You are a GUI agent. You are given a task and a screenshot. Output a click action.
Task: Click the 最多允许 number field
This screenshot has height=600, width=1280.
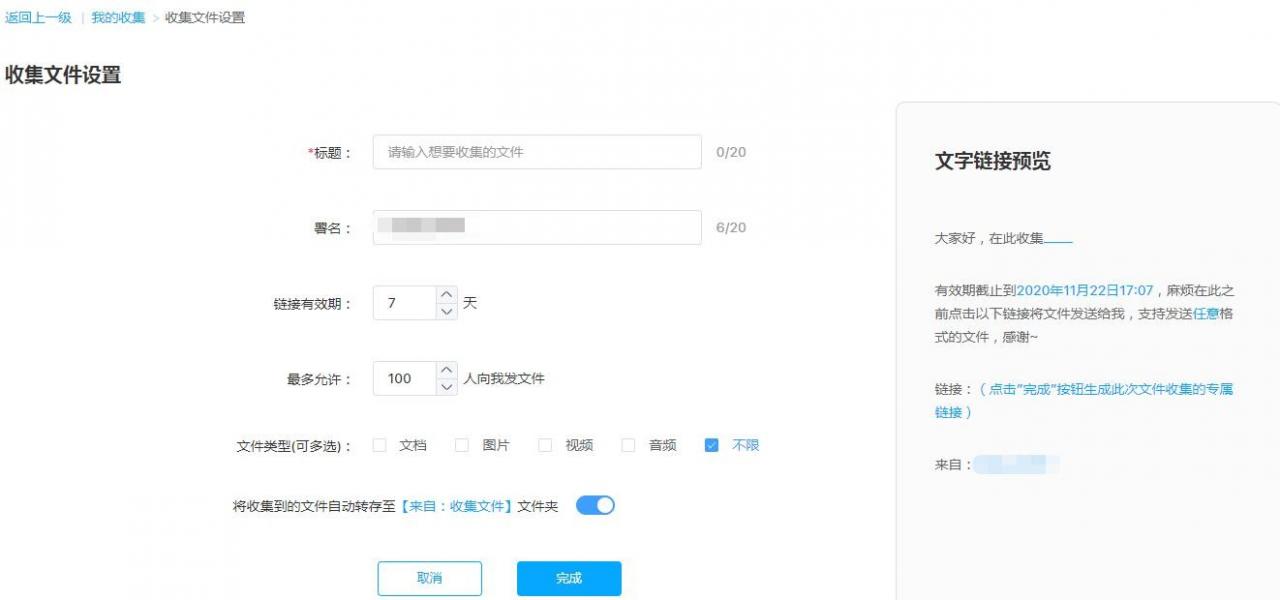tap(404, 379)
